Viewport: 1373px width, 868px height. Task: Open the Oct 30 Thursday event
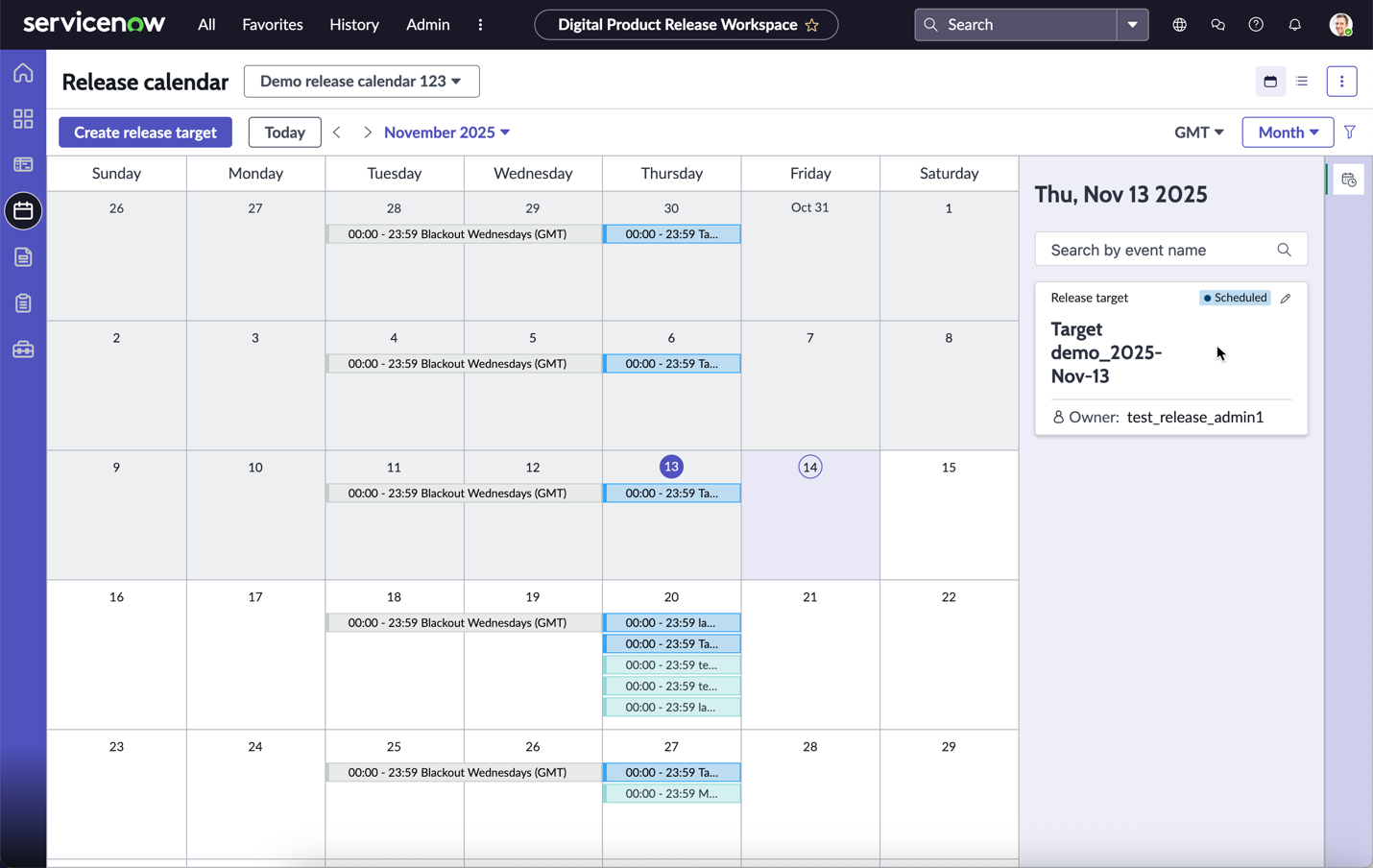coord(672,234)
